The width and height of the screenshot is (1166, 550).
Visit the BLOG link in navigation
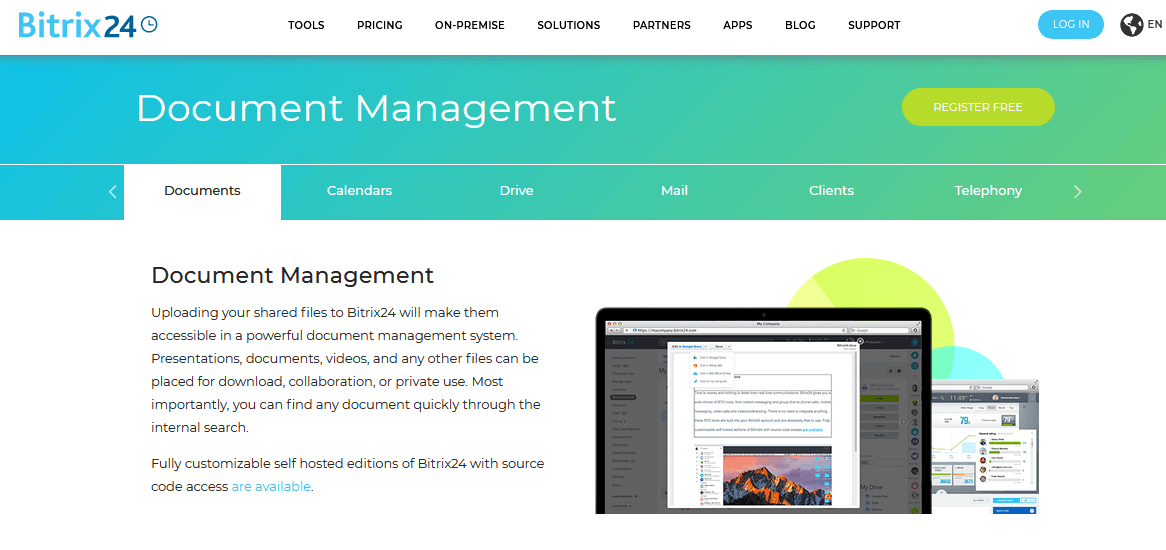800,25
